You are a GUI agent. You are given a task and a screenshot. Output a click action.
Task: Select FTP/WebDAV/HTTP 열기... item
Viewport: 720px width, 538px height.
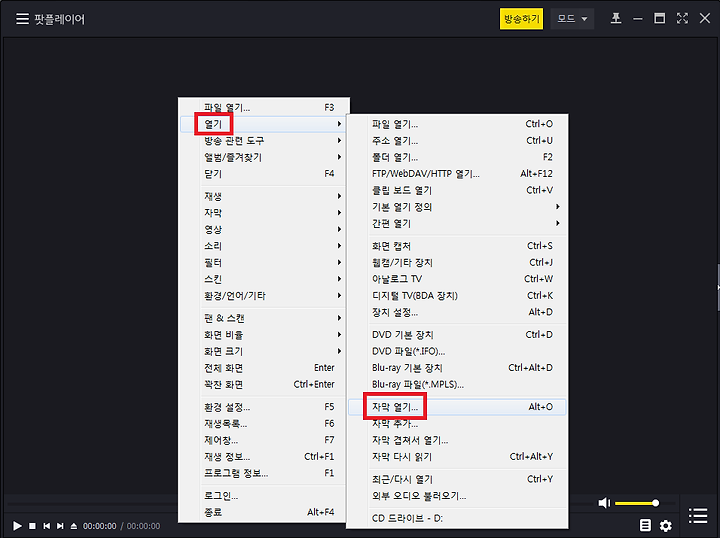[x=457, y=174]
